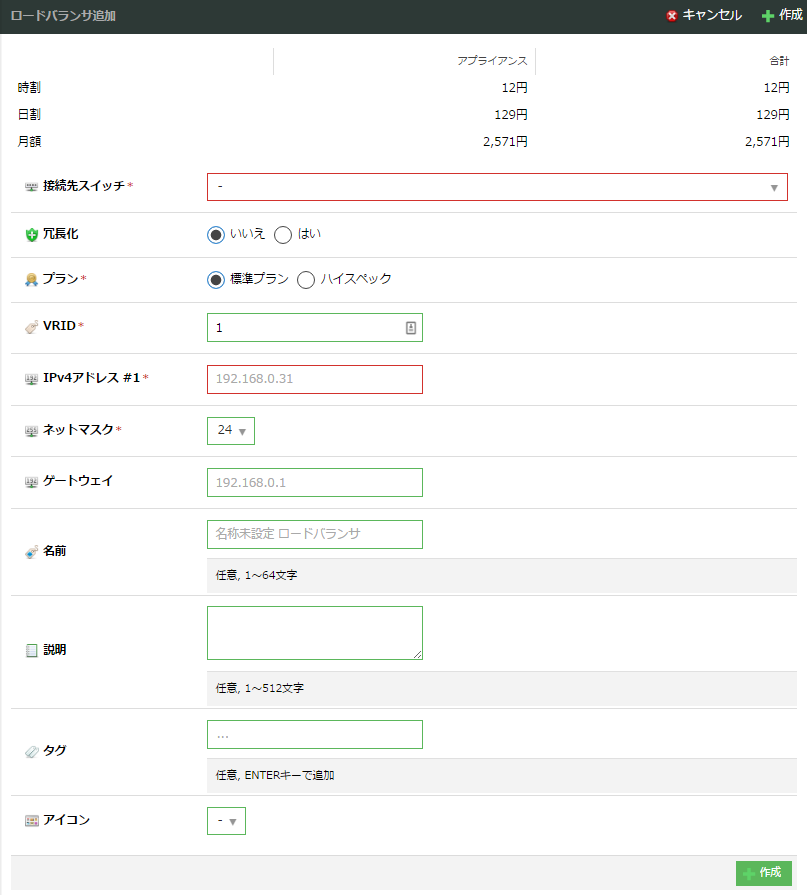Click the network icon beside IPv4アドレス #1
Screen dimensions: 807x895
[31, 379]
